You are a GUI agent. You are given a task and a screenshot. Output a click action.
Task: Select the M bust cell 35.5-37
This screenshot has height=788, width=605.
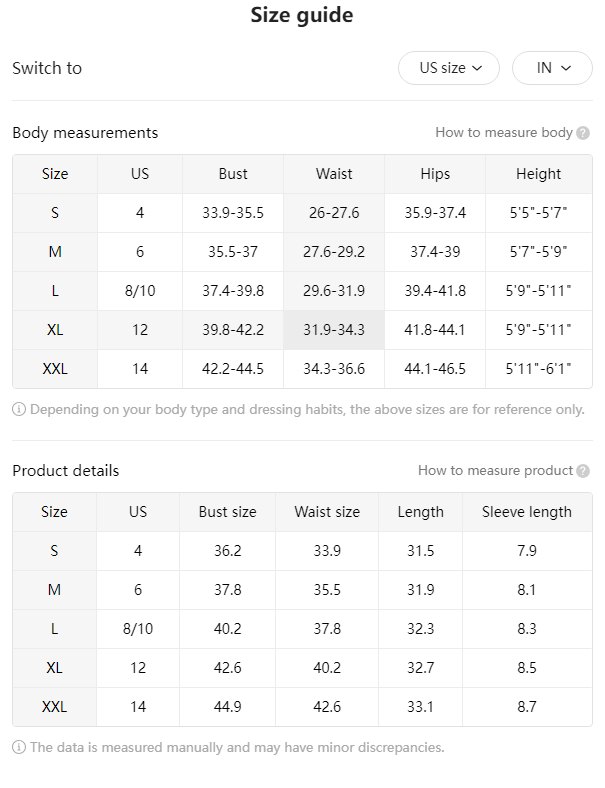click(233, 252)
